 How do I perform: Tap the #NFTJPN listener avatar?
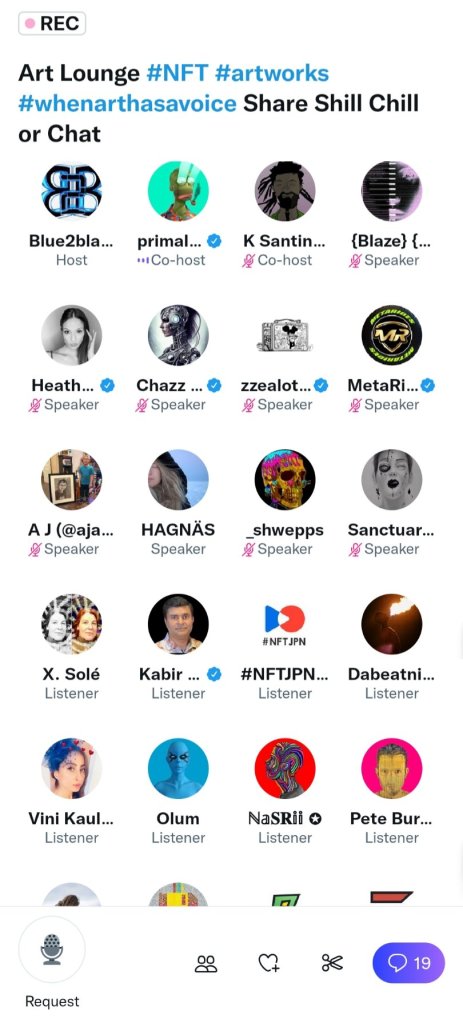point(285,624)
